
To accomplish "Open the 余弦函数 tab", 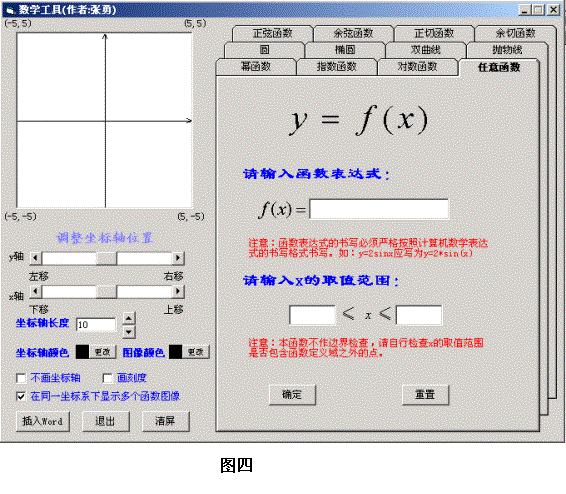I will 353,34.
